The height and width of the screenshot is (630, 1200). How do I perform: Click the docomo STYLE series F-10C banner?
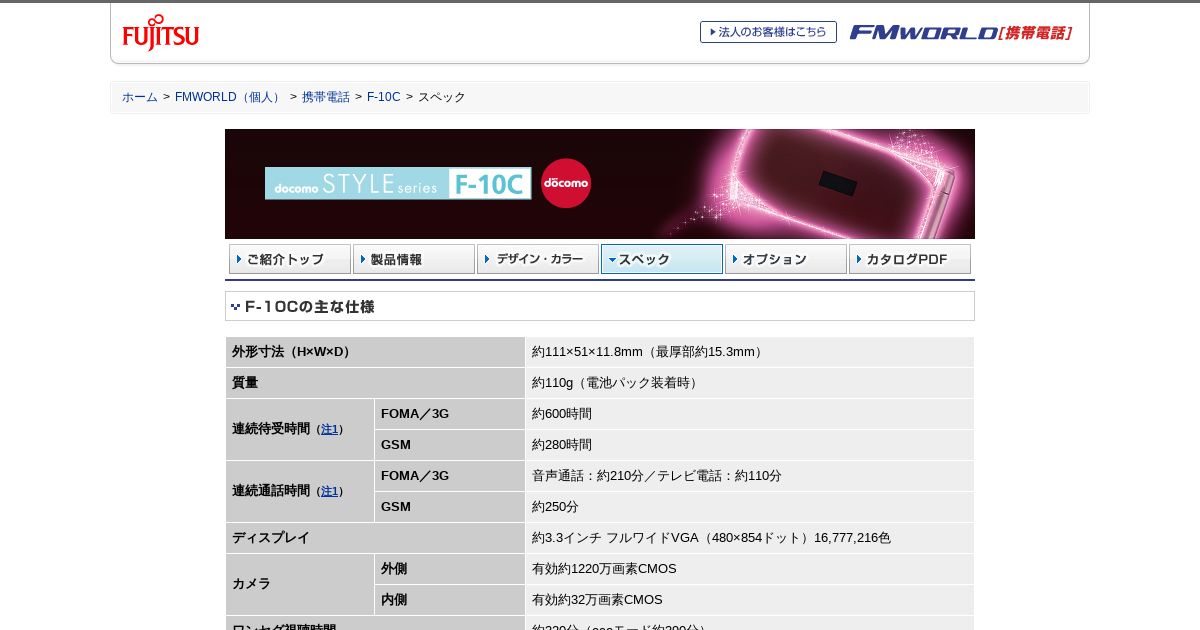(600, 184)
